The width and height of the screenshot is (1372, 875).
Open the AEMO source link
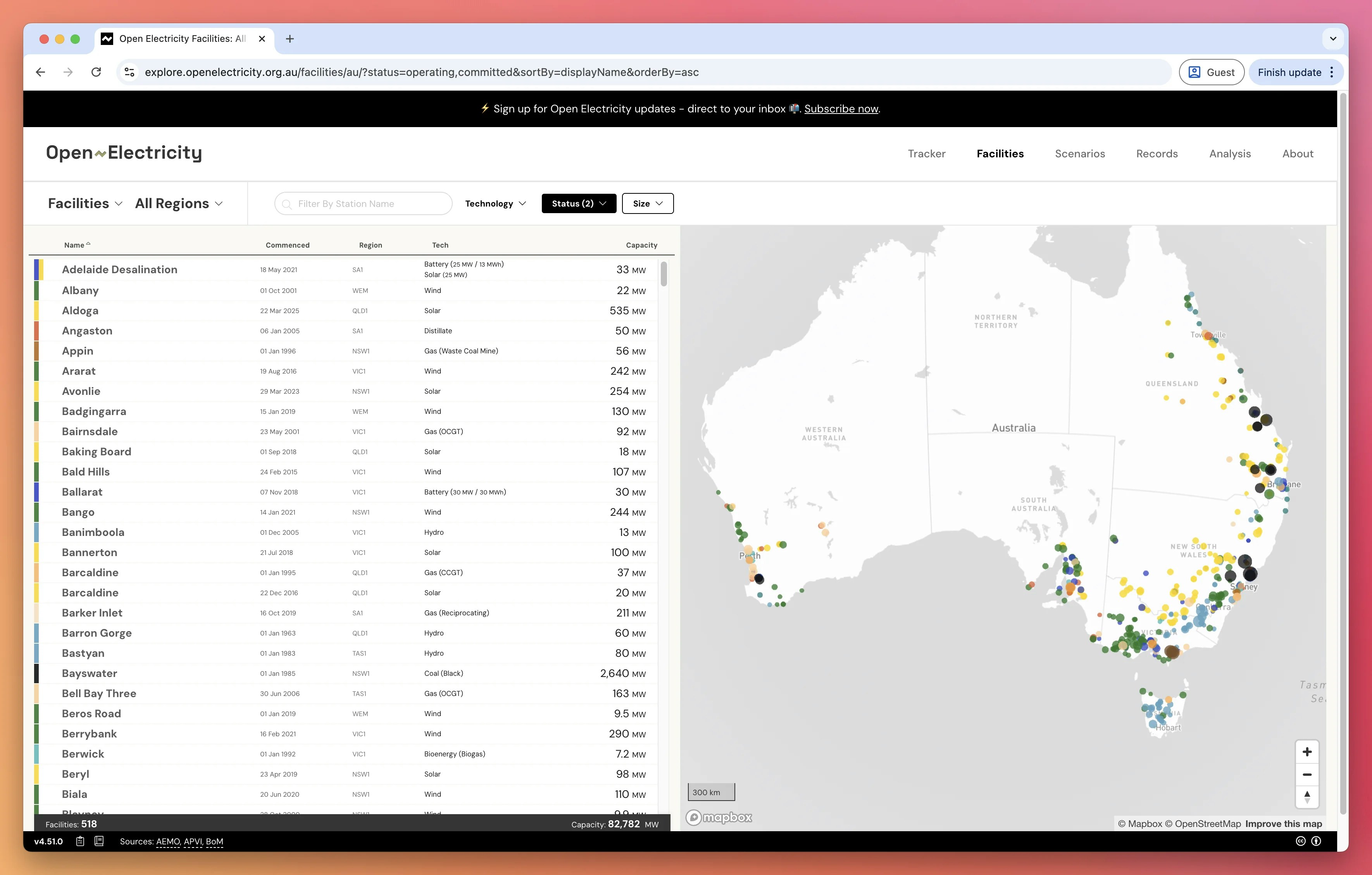click(167, 841)
